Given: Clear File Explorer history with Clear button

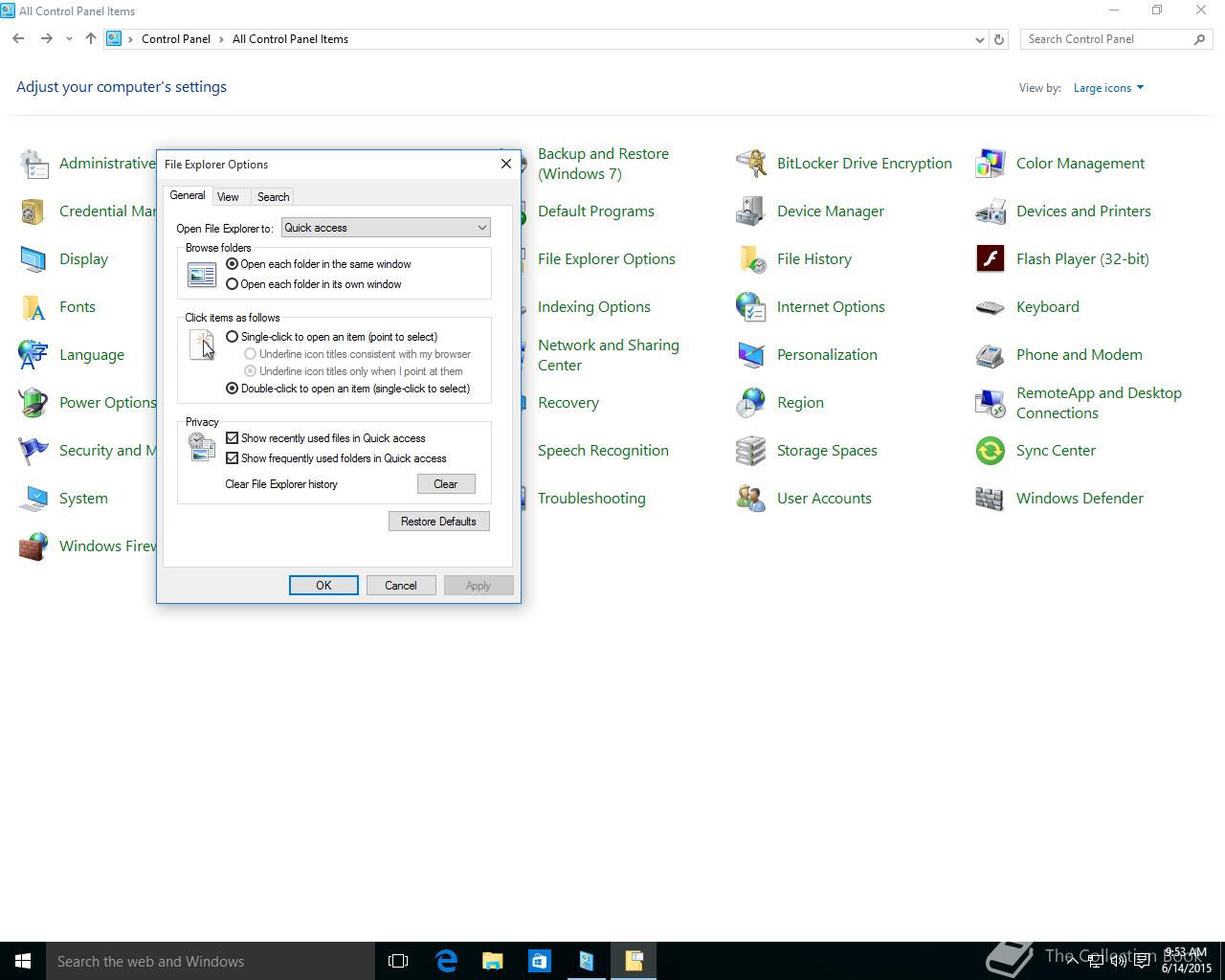Looking at the screenshot, I should 446,484.
